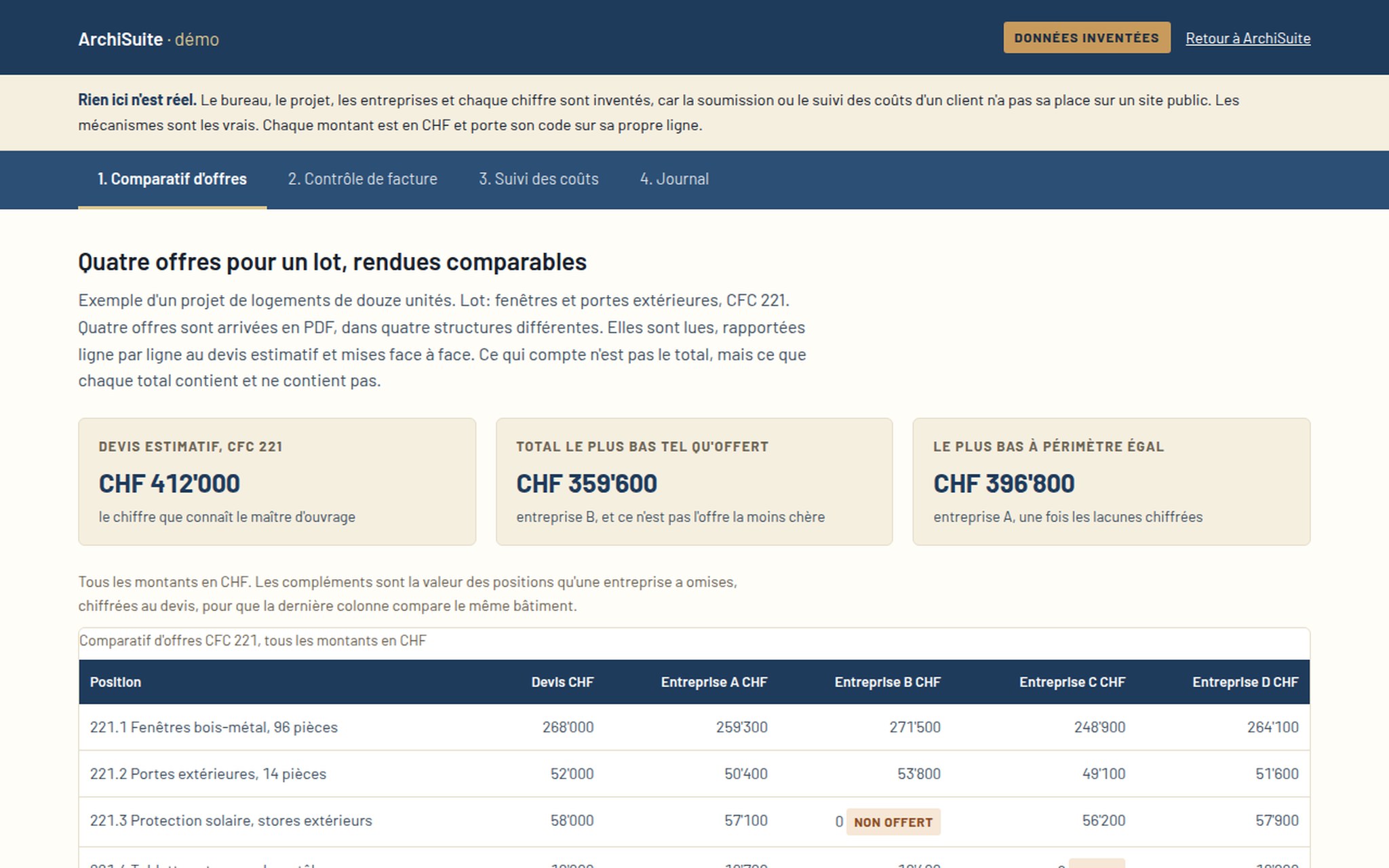Screen dimensions: 1389x868
Task: Select row 221.3 Protection solaire, stores extérieurs
Action: [694, 821]
